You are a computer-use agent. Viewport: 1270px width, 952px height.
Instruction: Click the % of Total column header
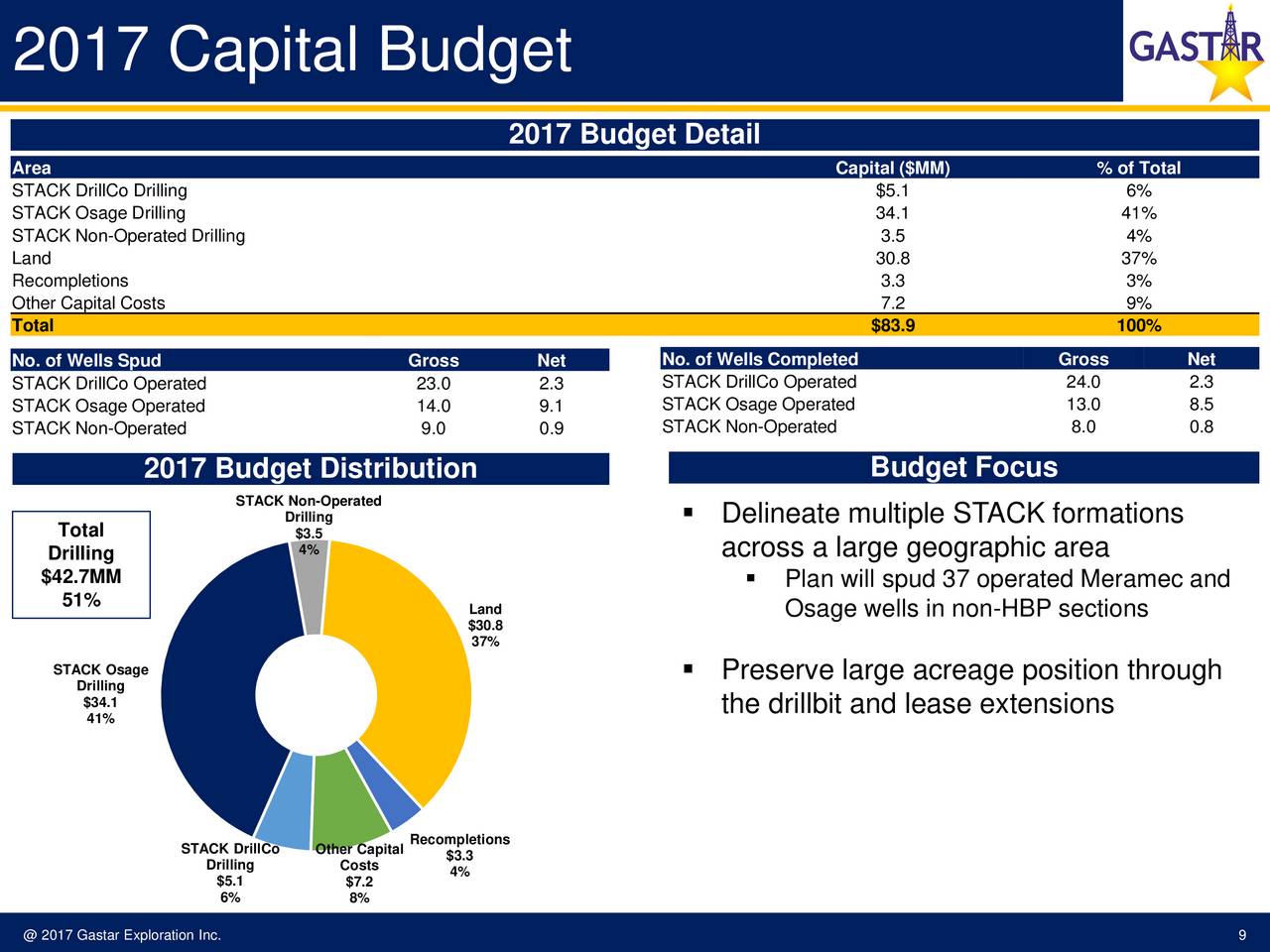(x=1139, y=168)
